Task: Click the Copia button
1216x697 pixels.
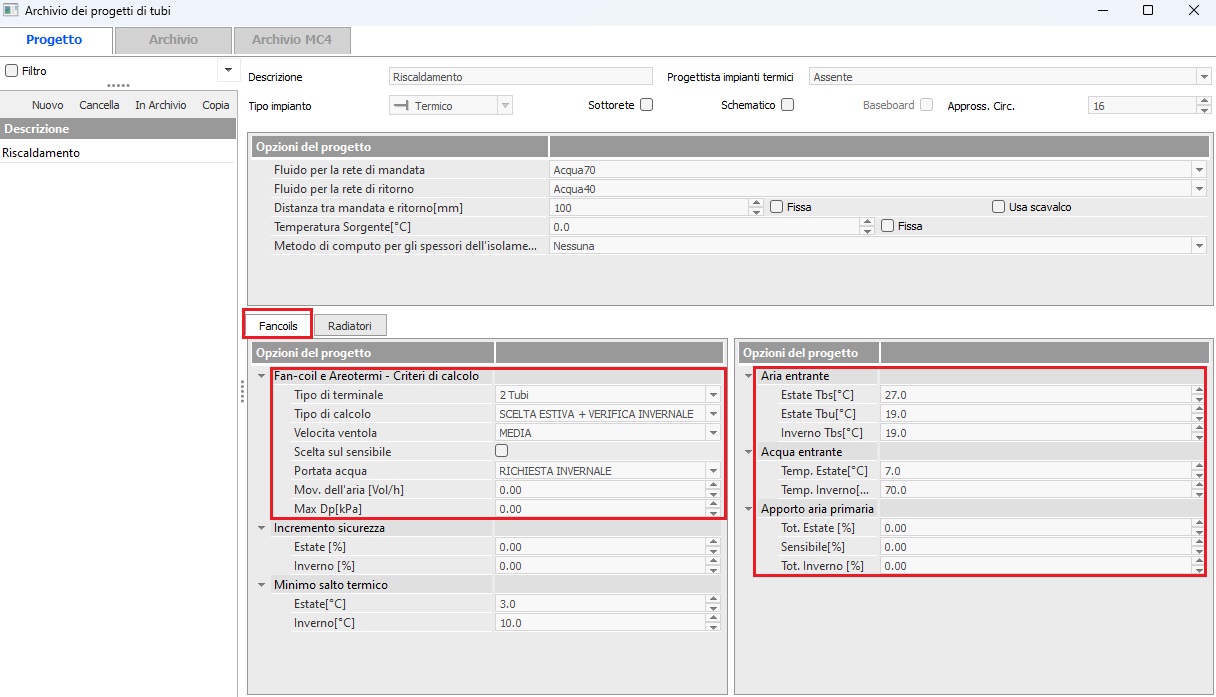Action: click(x=215, y=105)
